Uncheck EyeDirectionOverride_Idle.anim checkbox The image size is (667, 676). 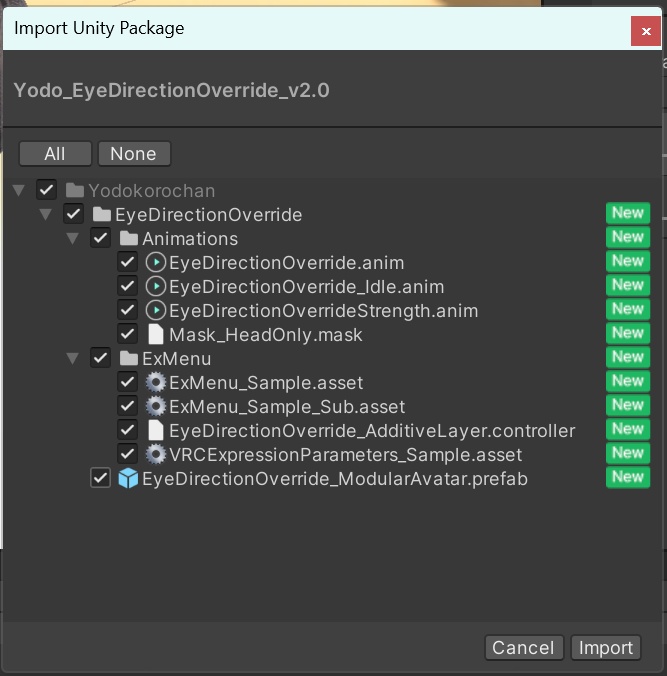coord(128,286)
